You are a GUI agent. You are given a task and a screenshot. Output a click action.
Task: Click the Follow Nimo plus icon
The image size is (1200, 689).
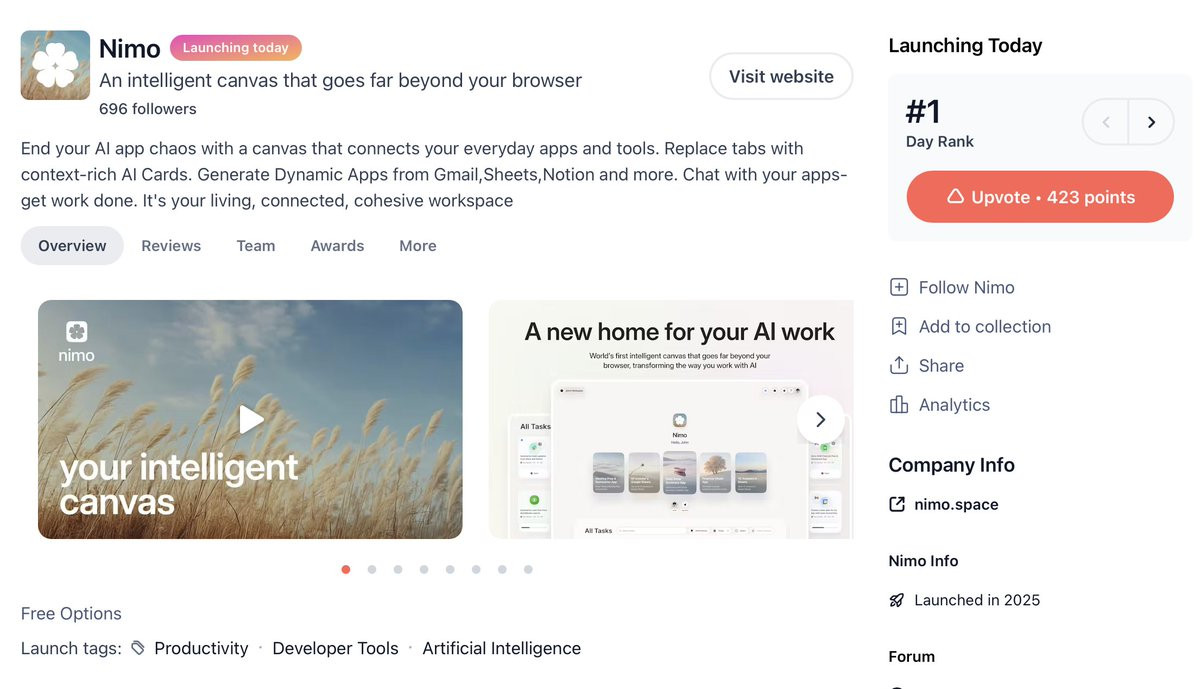click(x=899, y=287)
